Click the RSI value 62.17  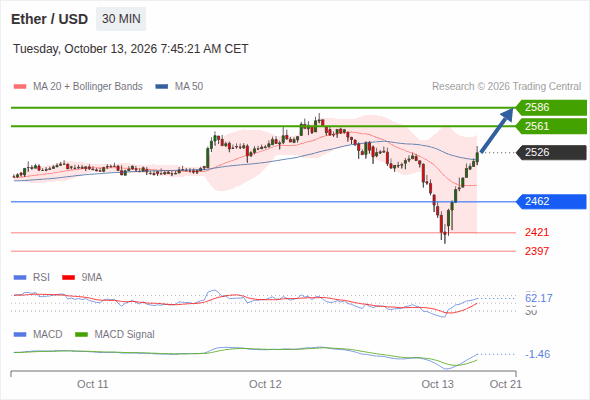(539, 298)
